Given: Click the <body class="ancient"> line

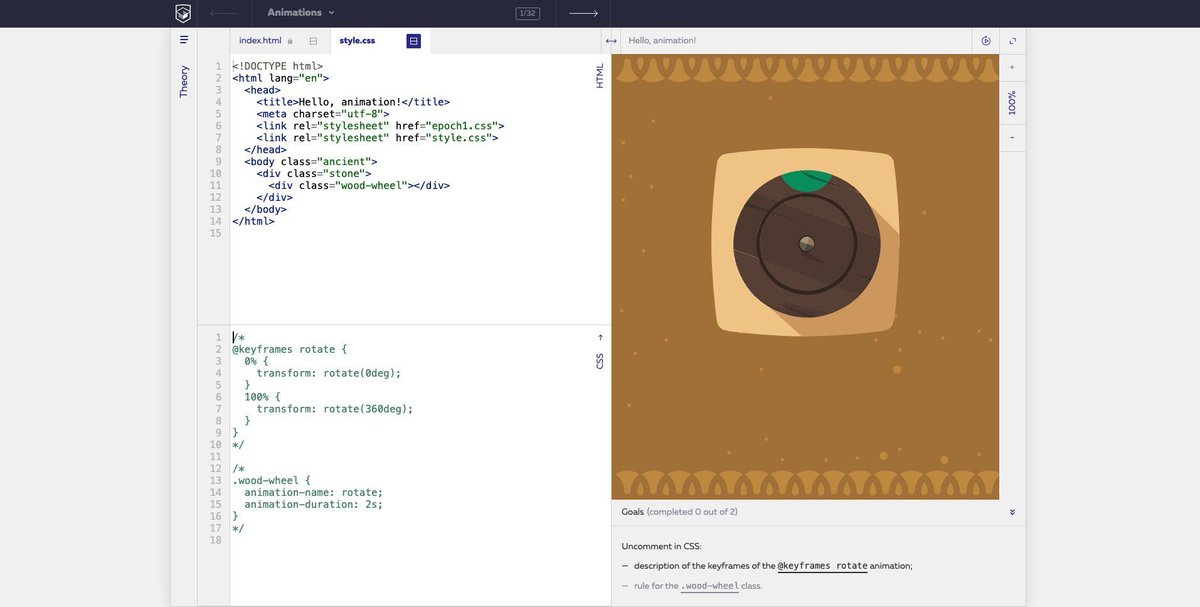Looking at the screenshot, I should pyautogui.click(x=310, y=161).
